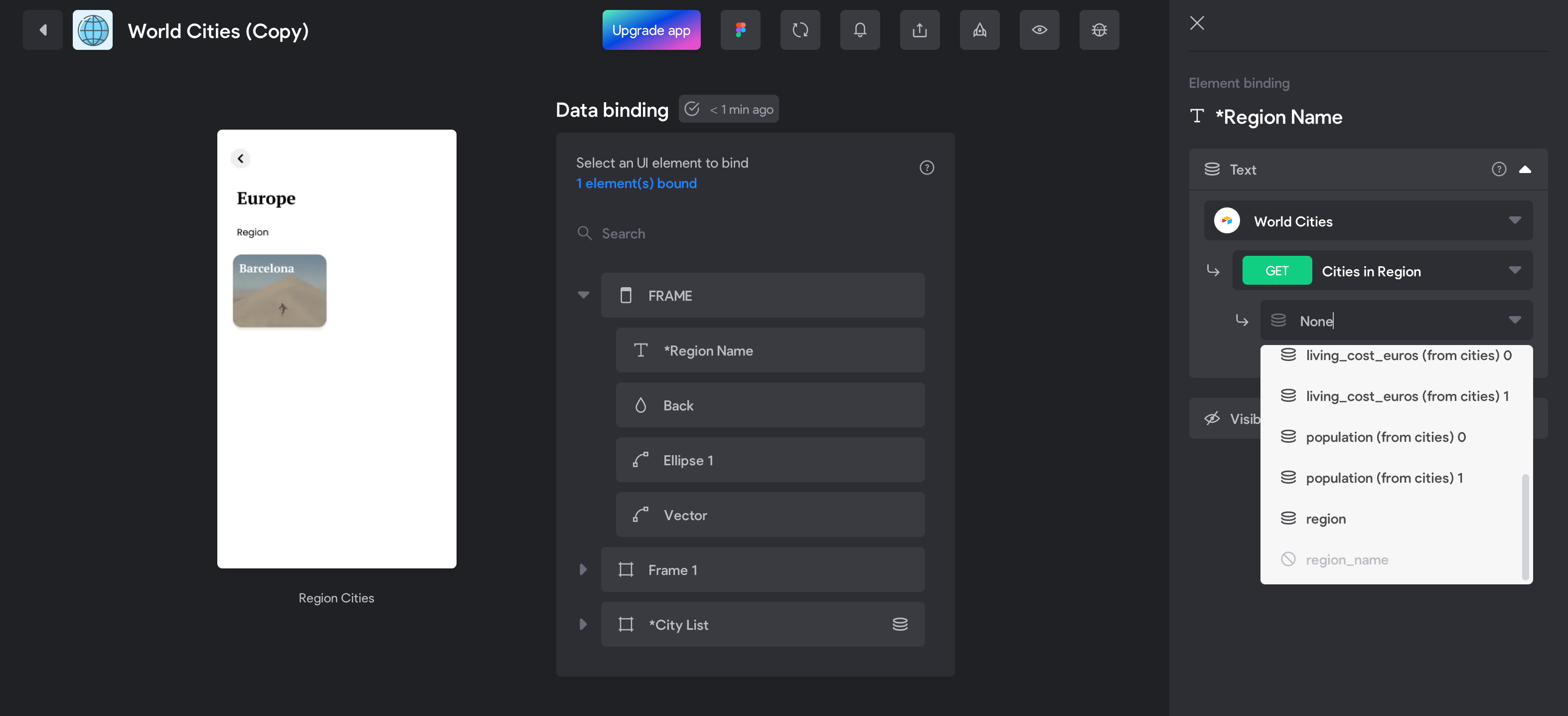Expand the Frame 1 tree node
The width and height of the screenshot is (1568, 716).
tap(583, 569)
